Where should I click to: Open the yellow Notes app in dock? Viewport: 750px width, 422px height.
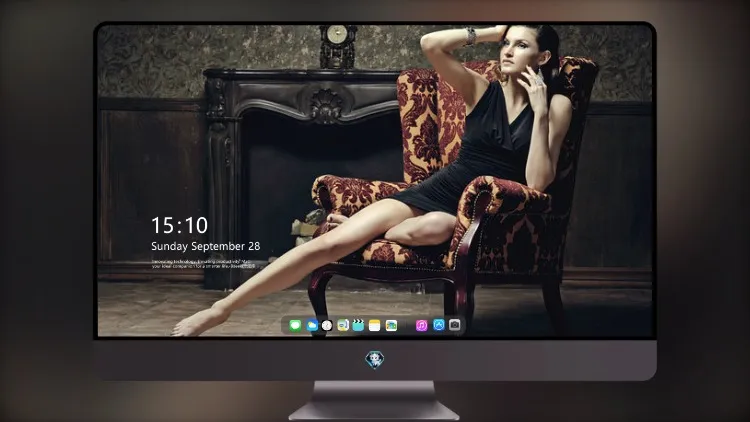(x=375, y=325)
